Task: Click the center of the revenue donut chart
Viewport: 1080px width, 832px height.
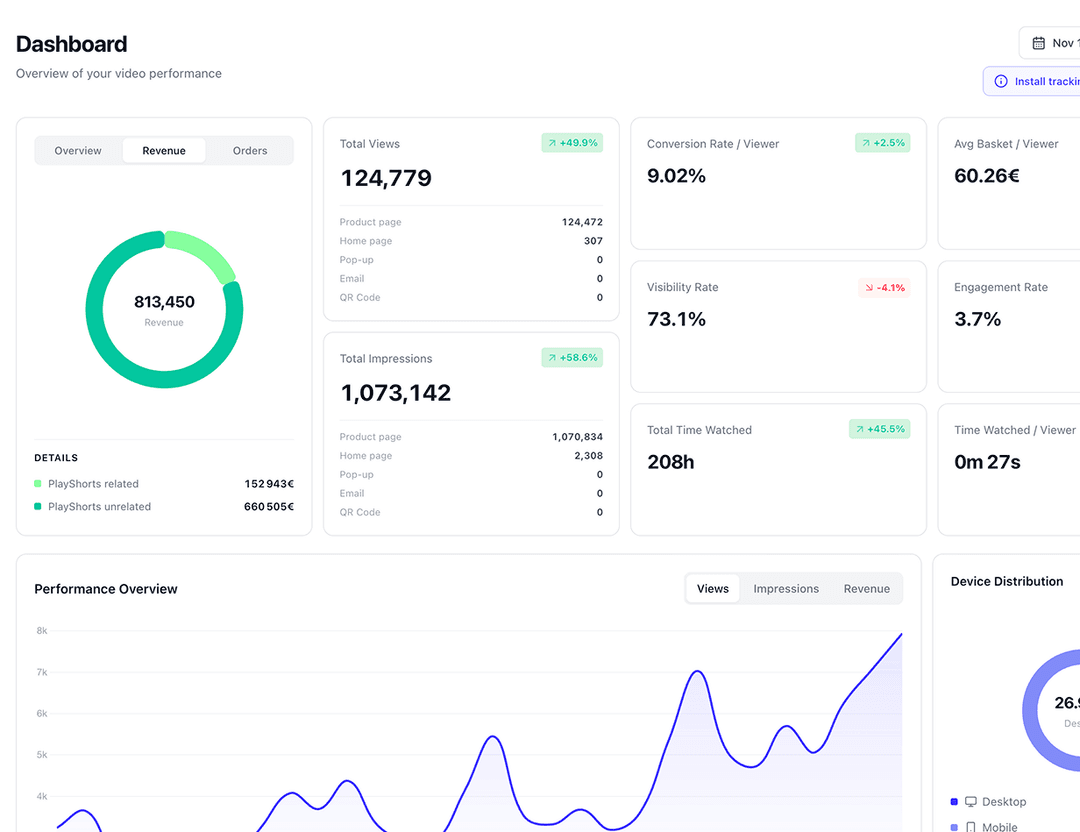Action: coord(164,308)
